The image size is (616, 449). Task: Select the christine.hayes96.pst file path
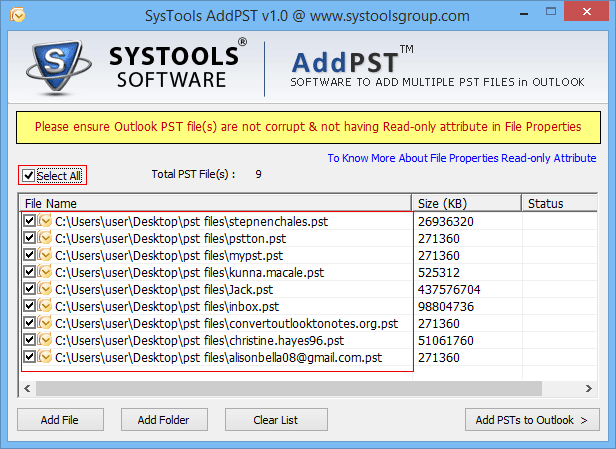coord(200,340)
